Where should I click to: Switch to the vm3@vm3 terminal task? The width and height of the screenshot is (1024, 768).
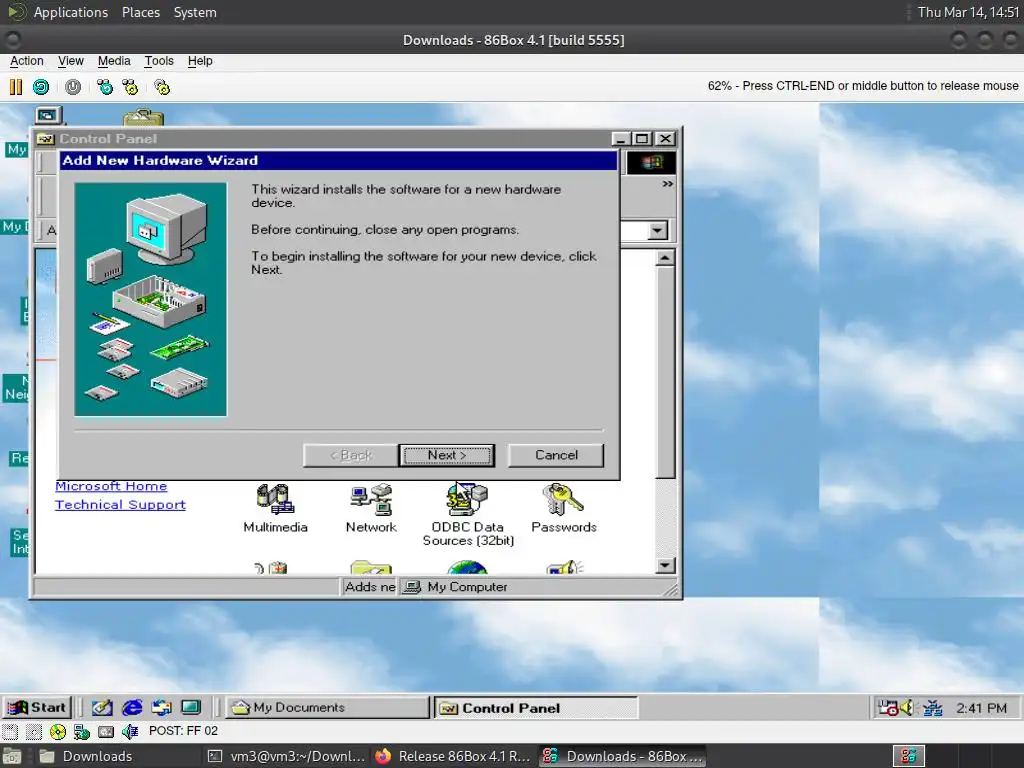[287, 756]
